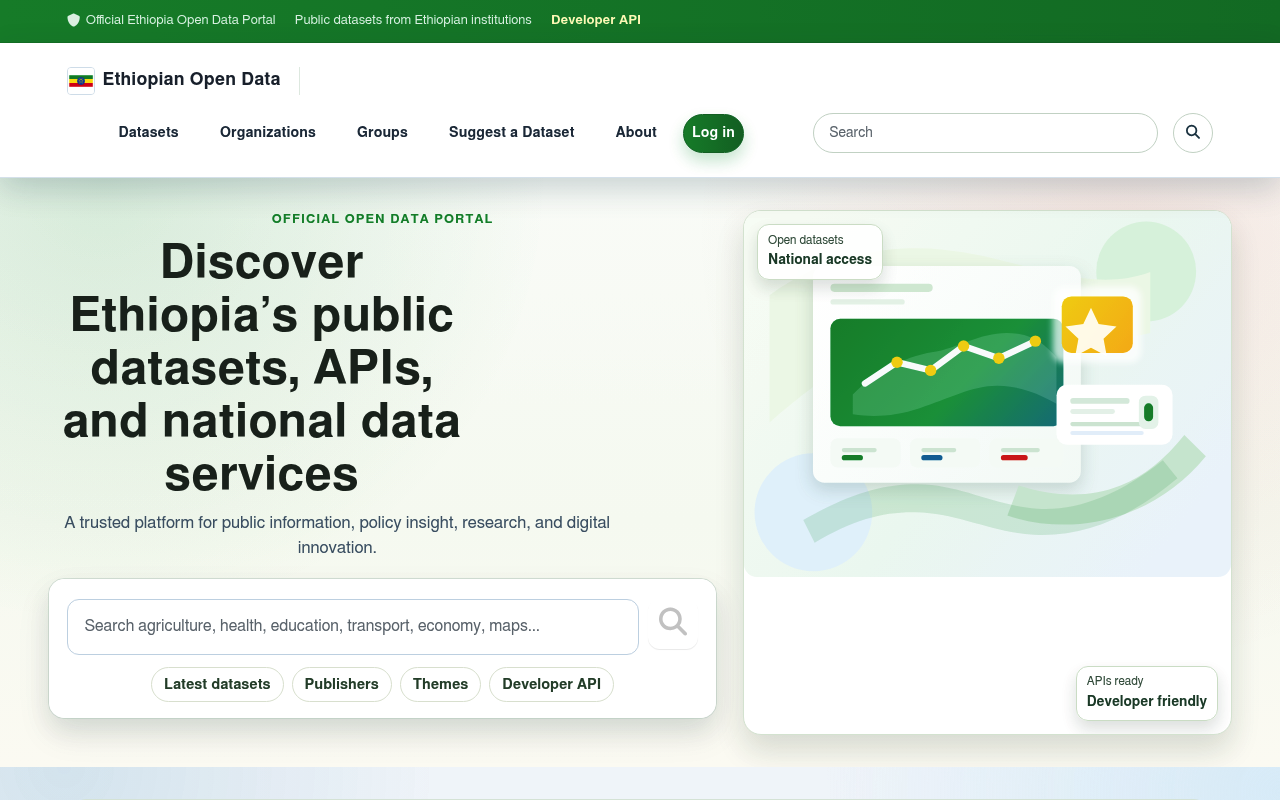Screen dimensions: 1280x800
Task: Click Ethiopian Open Data site title
Action: [x=192, y=79]
